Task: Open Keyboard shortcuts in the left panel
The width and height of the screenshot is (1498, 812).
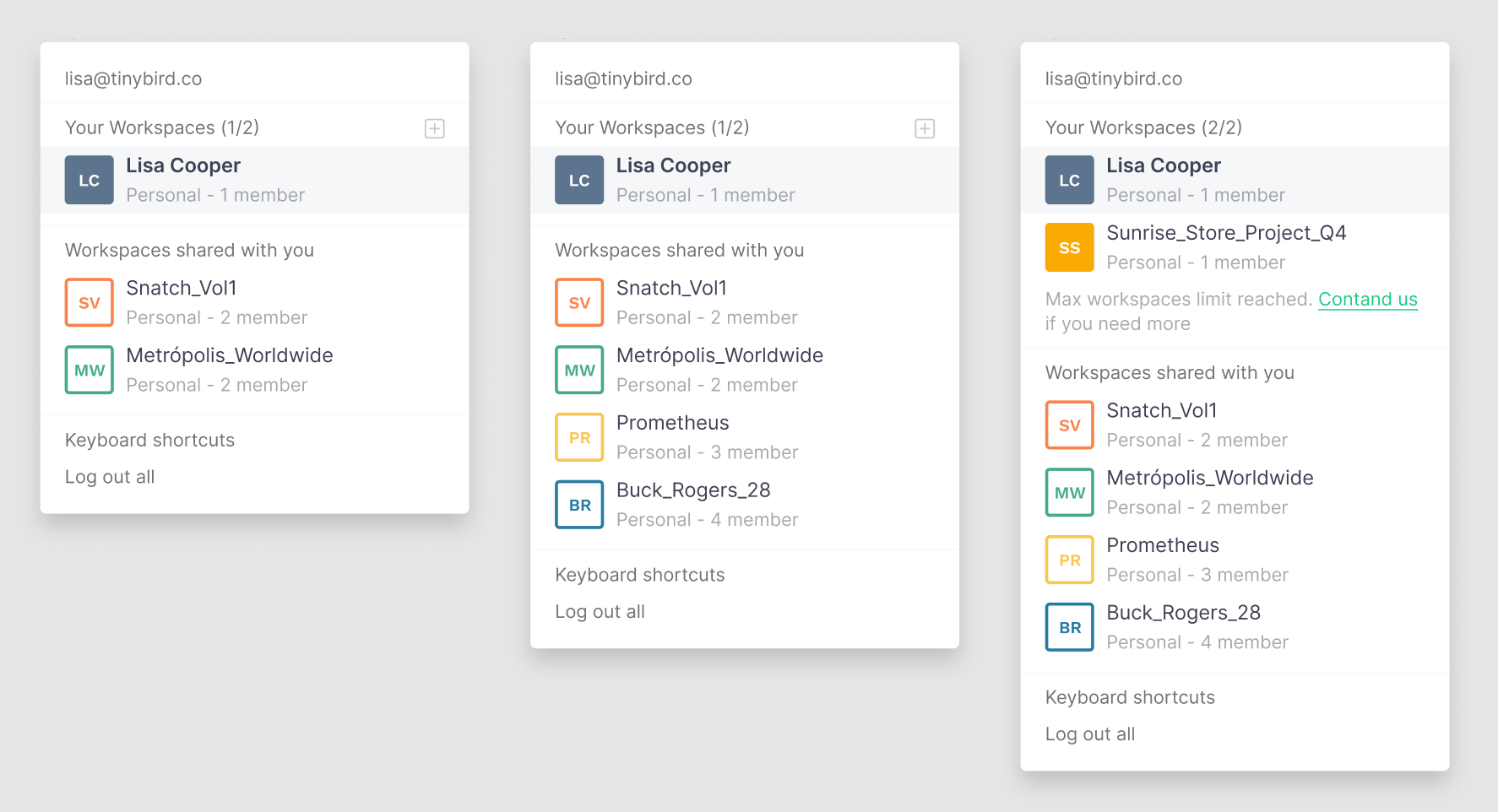Action: pyautogui.click(x=149, y=441)
